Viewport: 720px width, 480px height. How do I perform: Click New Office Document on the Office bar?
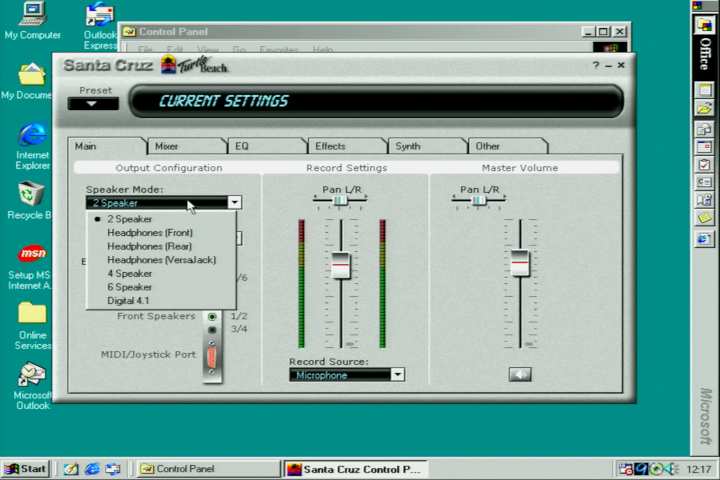coord(705,90)
